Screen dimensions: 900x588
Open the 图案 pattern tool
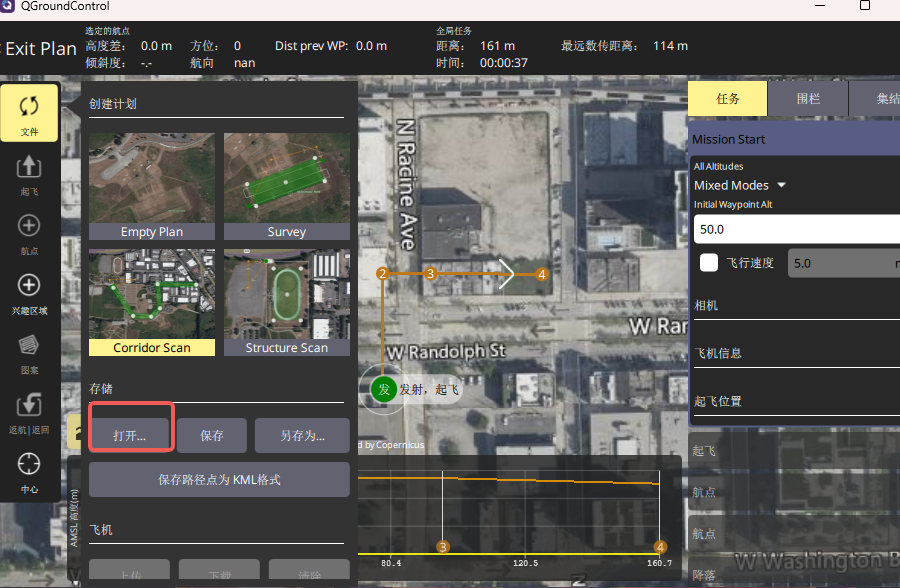(x=29, y=354)
